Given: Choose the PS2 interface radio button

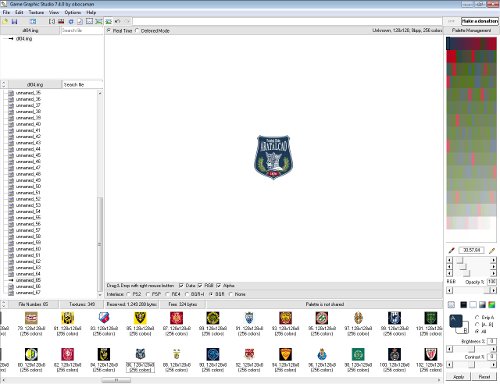Looking at the screenshot, I should [128, 294].
